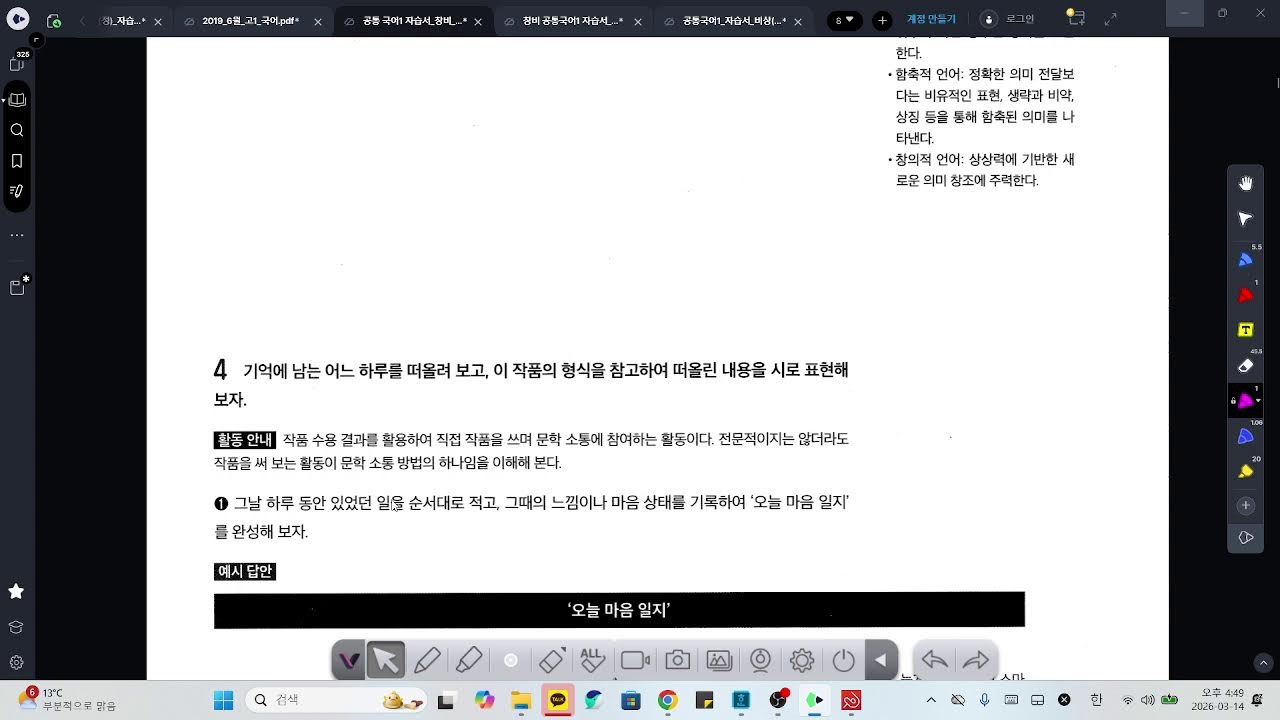Select the eraser in bottom toolbar
Screen dimensions: 1280x720
pyautogui.click(x=552, y=660)
